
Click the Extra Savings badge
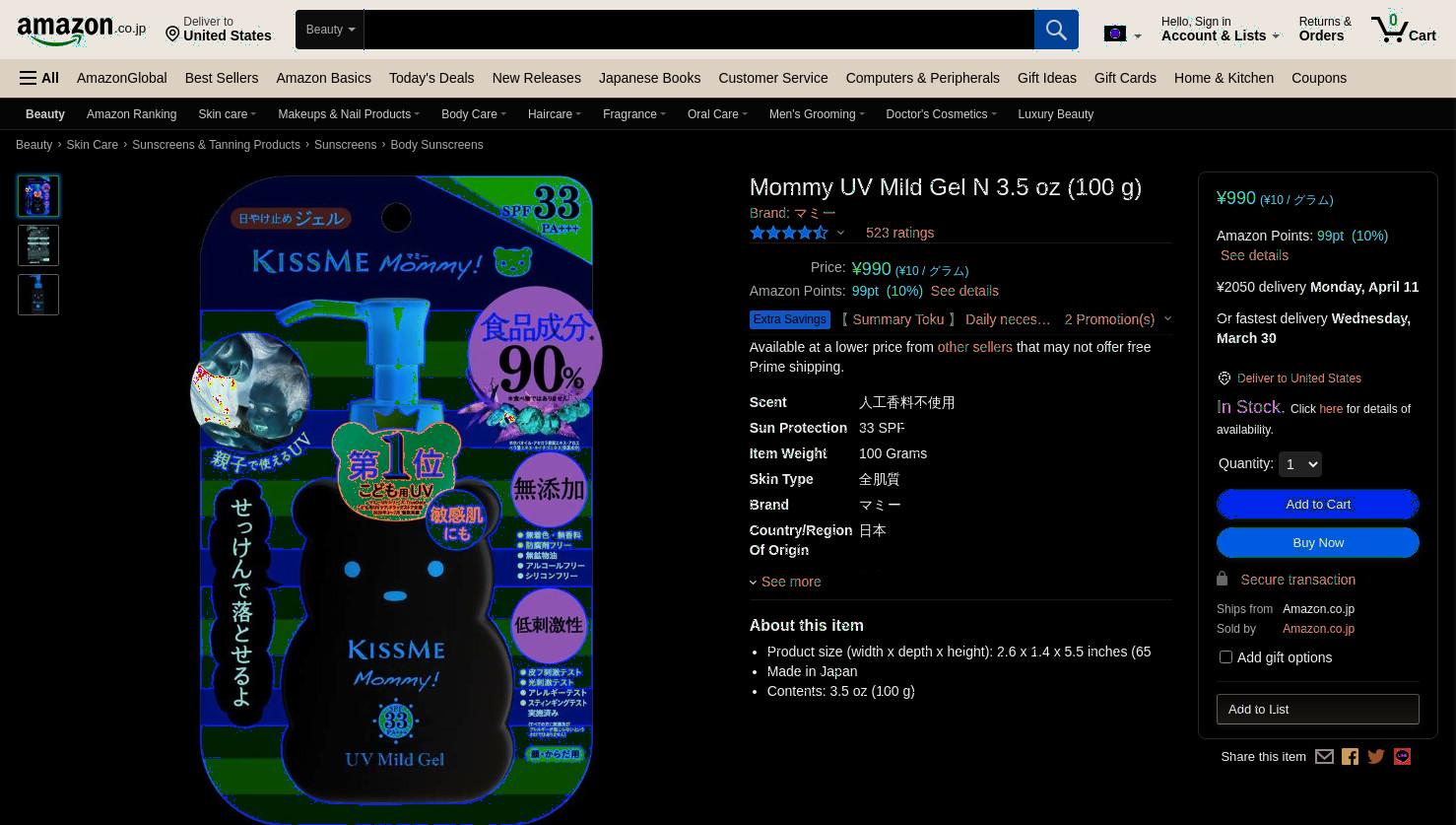(x=789, y=319)
